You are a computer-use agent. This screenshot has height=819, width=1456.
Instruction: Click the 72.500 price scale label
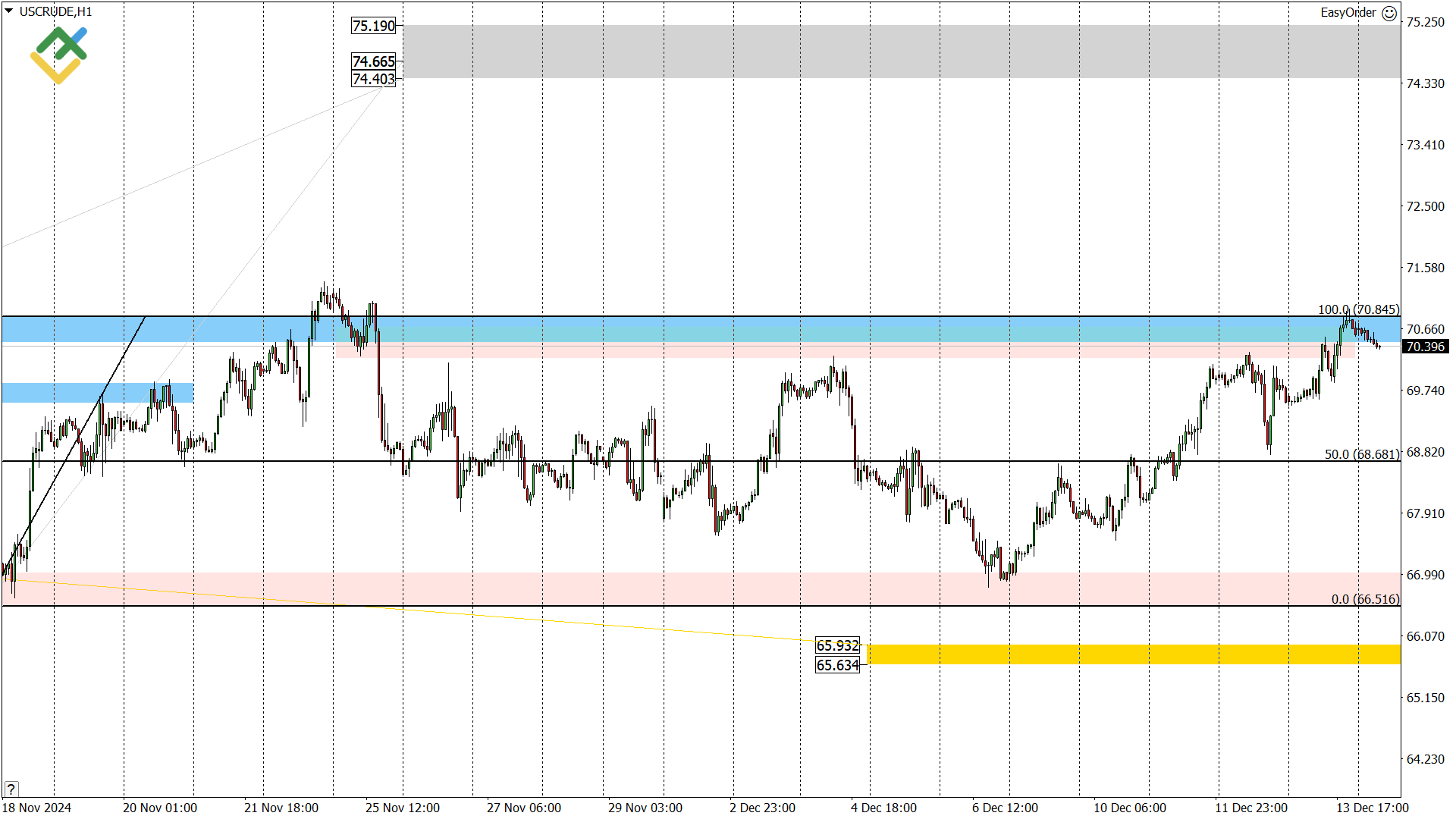click(1425, 206)
